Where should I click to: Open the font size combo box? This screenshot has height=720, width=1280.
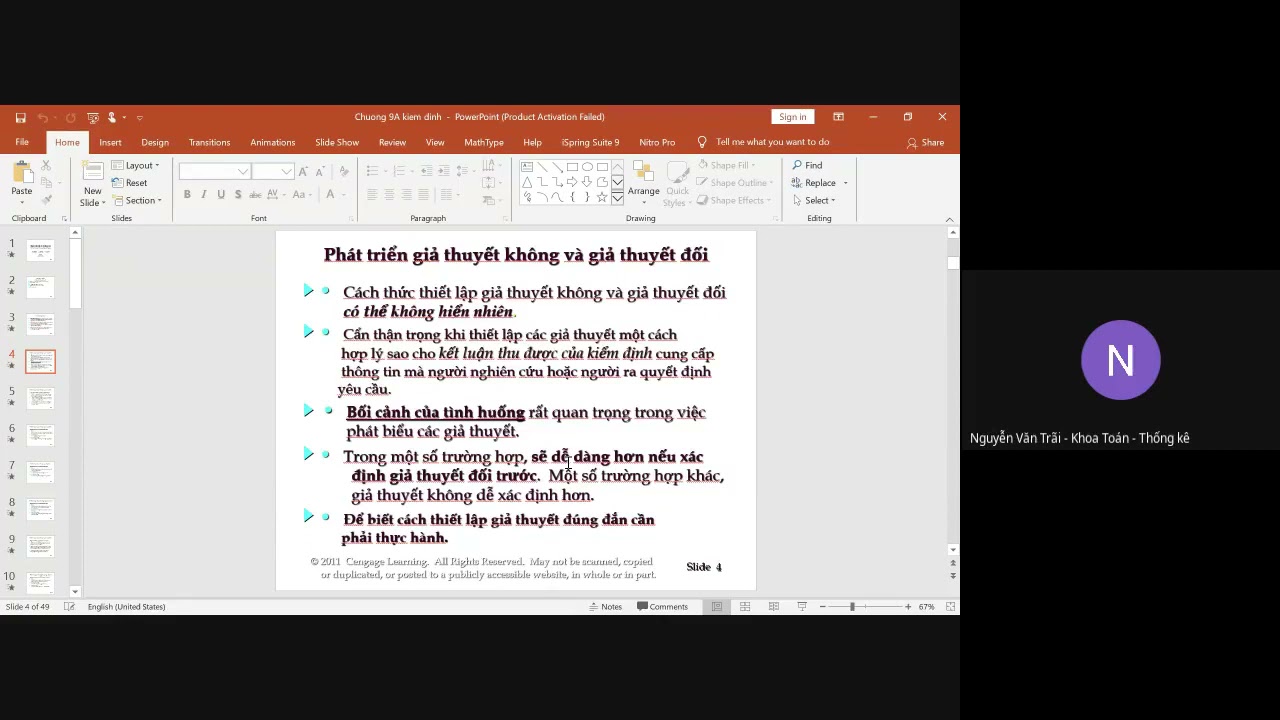[x=272, y=171]
